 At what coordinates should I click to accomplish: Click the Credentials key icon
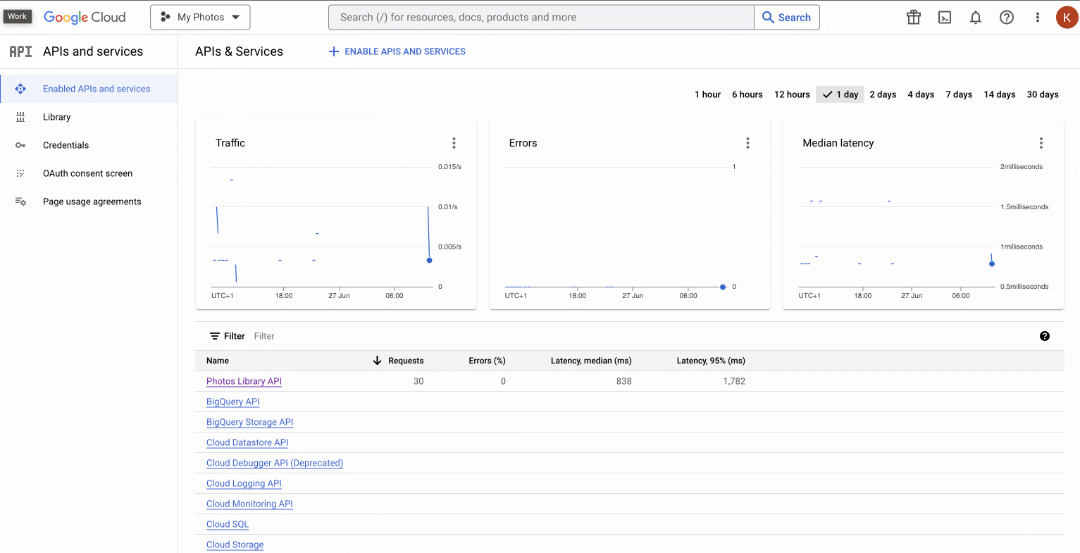20,145
